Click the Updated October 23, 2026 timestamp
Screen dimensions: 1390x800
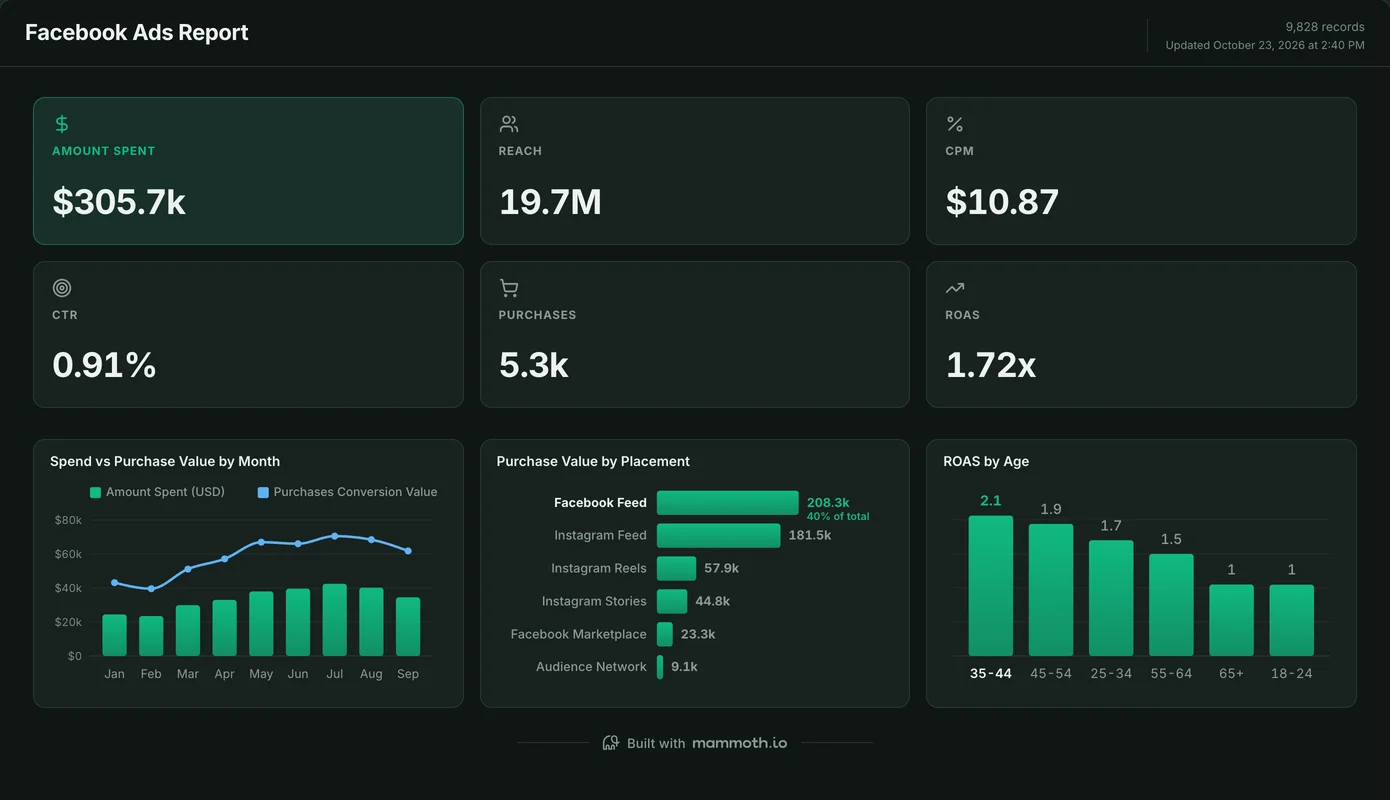click(1265, 45)
